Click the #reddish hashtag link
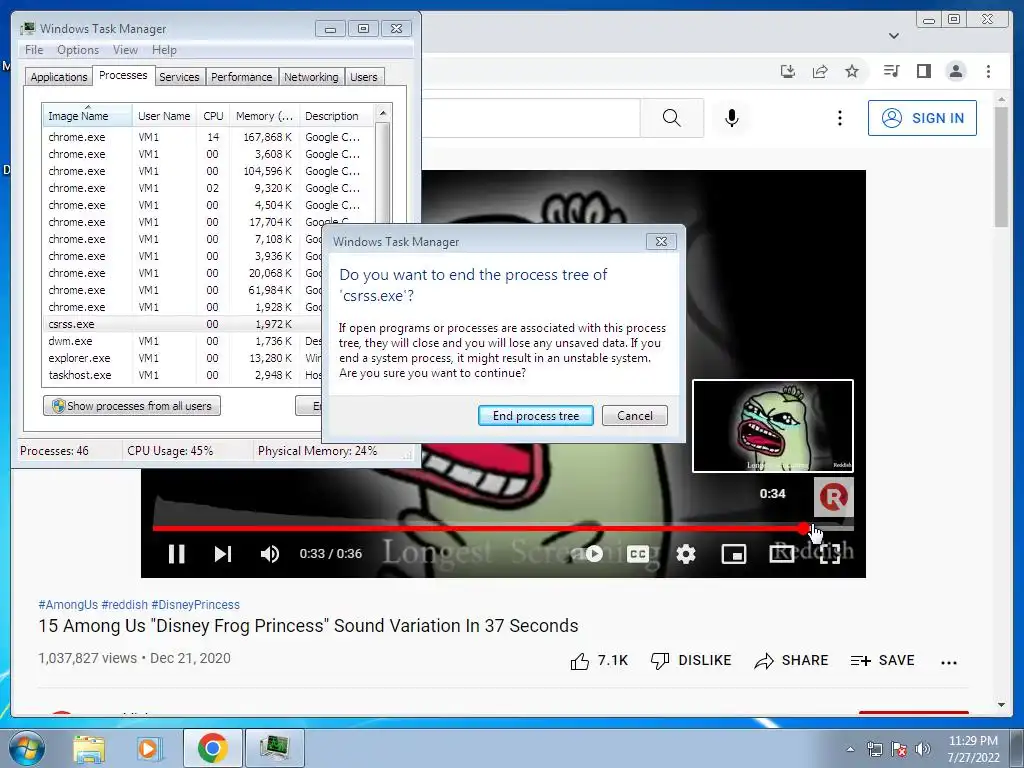 (125, 605)
